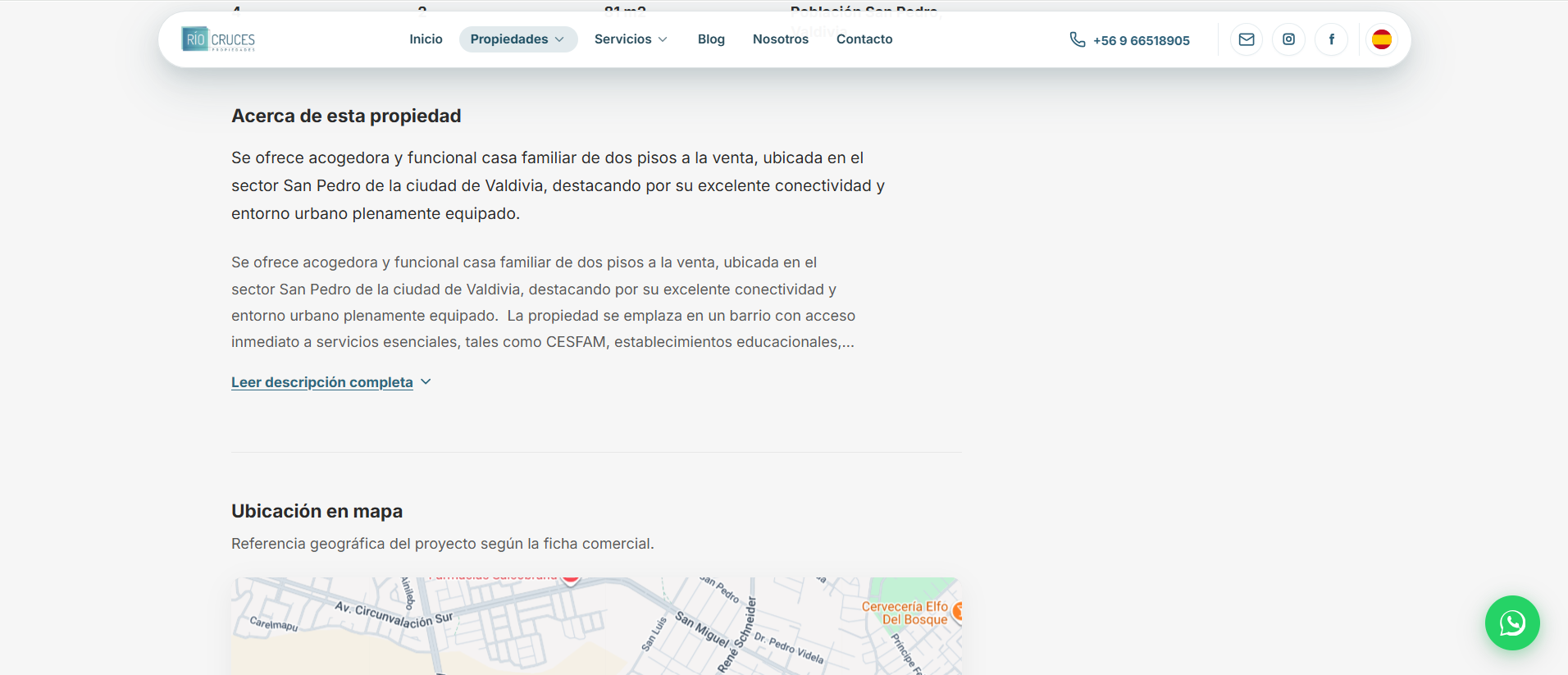Click the phone icon in header
Screen dimensions: 1568x675
pos(1078,39)
